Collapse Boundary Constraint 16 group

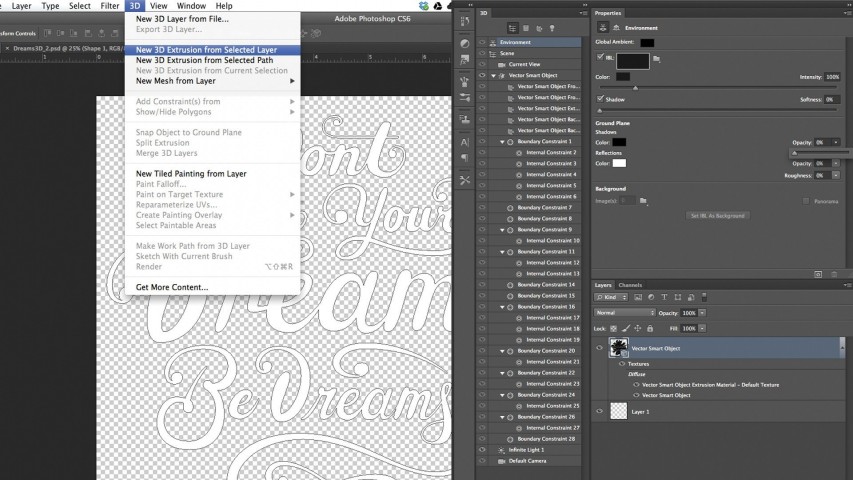pos(502,307)
